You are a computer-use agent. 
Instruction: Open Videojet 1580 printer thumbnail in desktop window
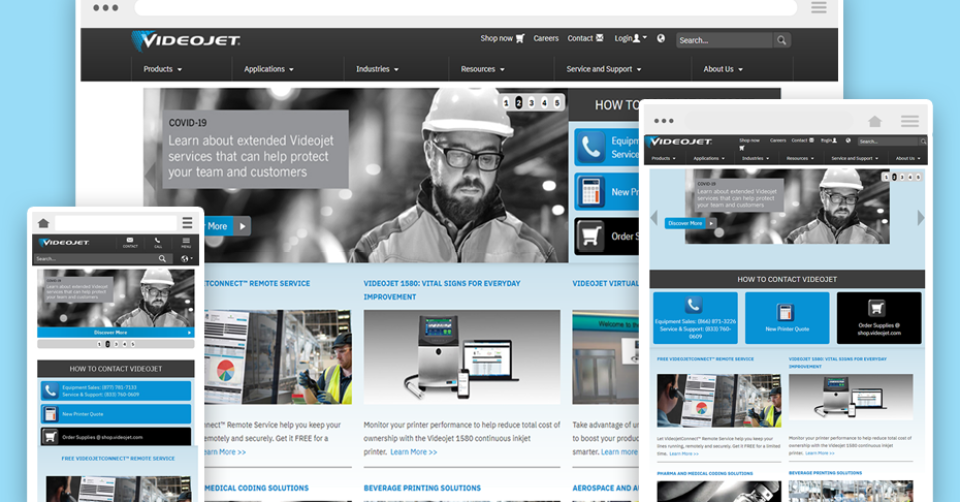[x=462, y=357]
